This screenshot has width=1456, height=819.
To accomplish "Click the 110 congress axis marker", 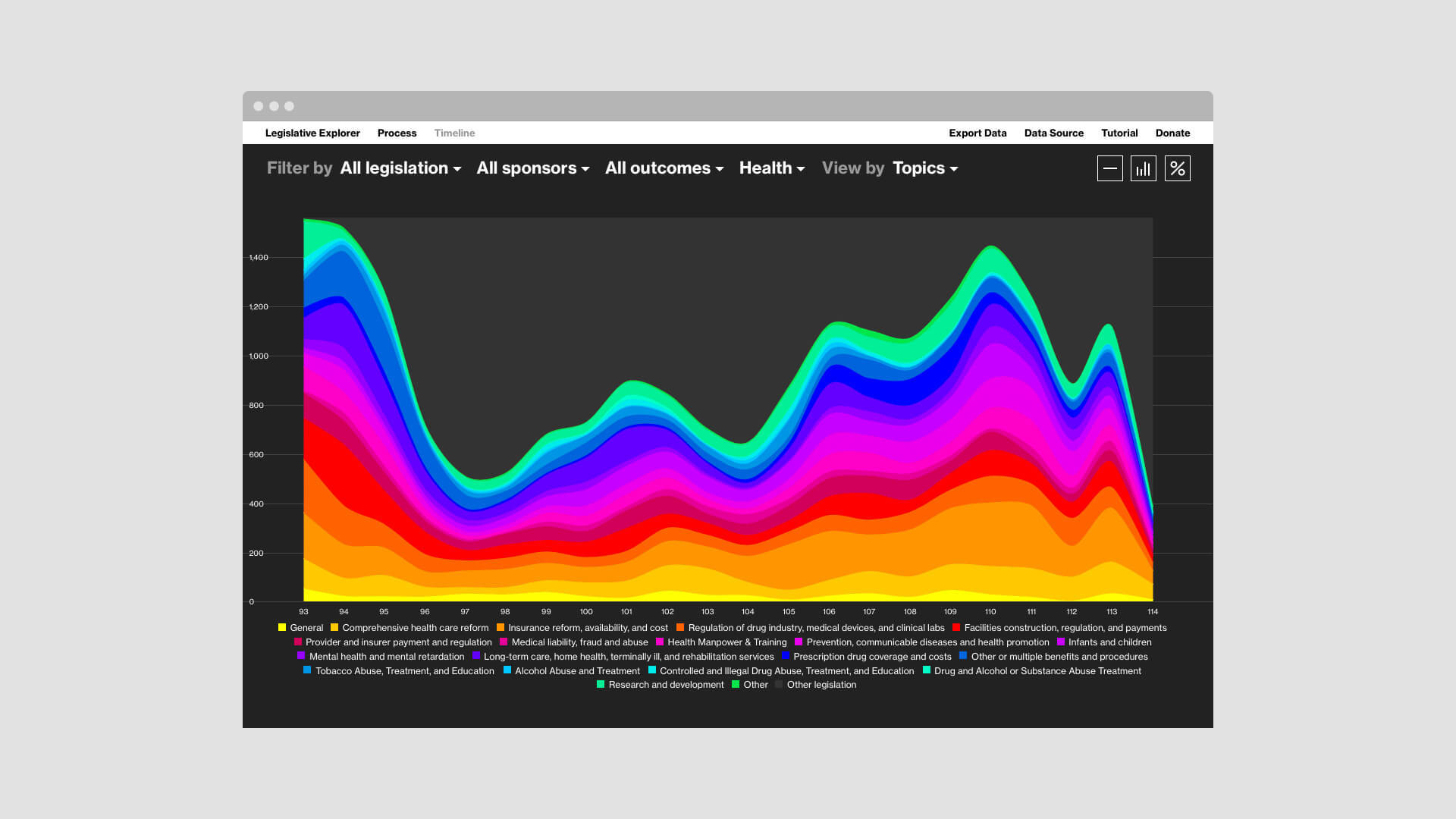I will click(x=990, y=611).
